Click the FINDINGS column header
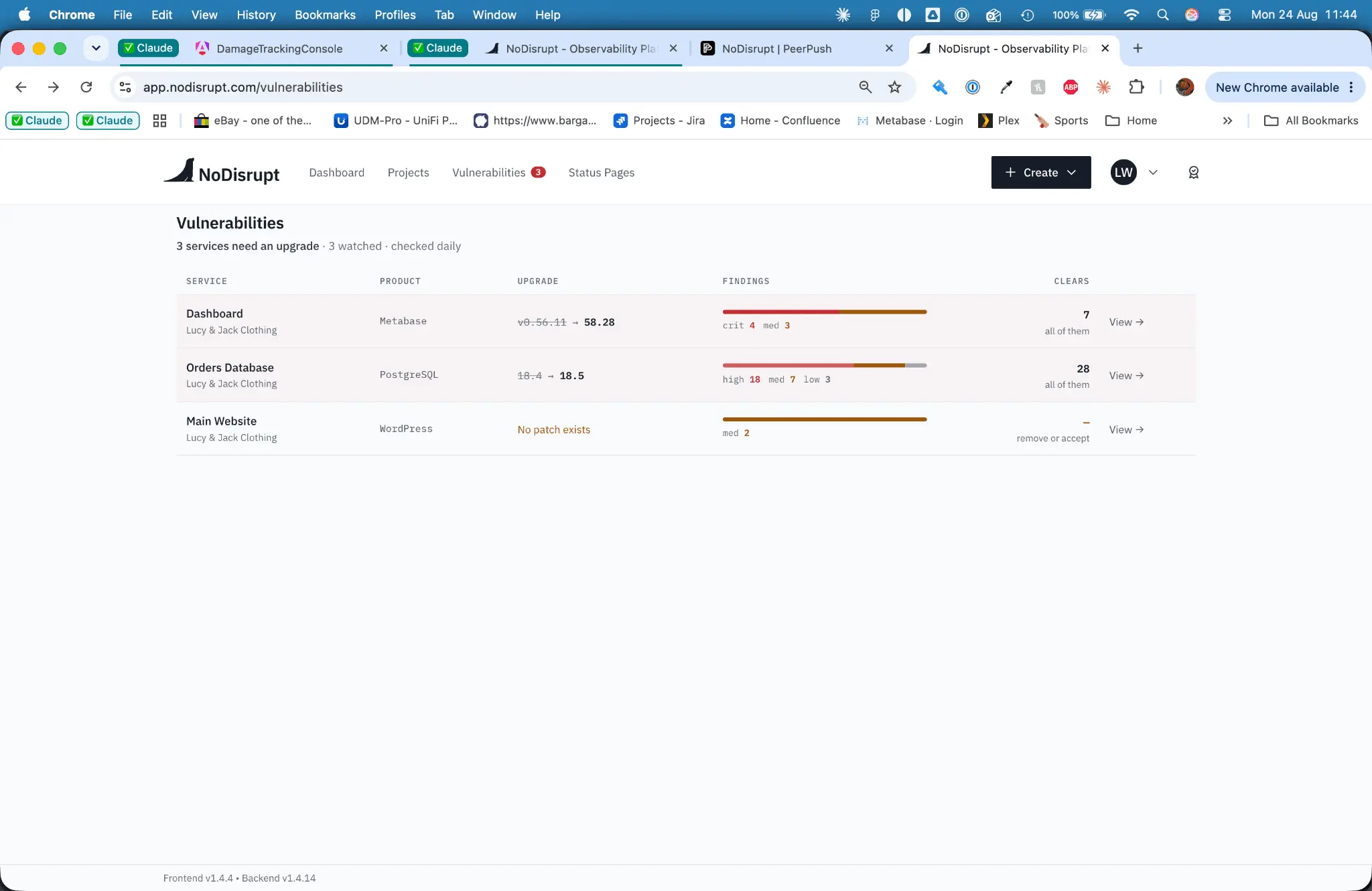1372x891 pixels. (746, 281)
